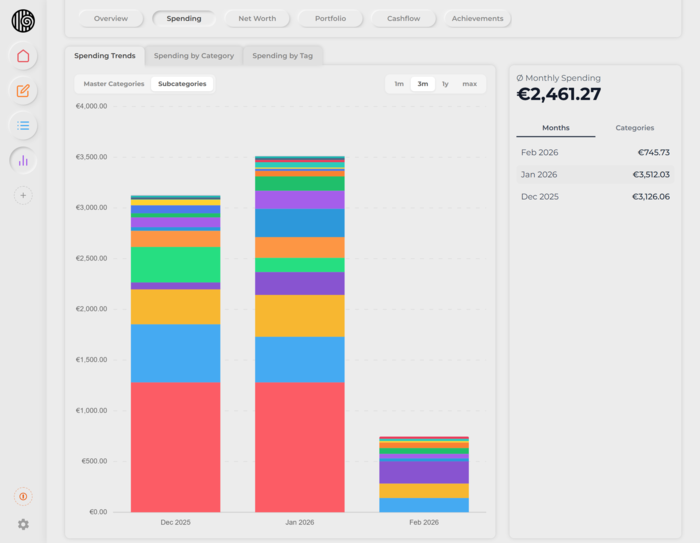
Task: Open the home icon in sidebar
Action: click(x=23, y=56)
